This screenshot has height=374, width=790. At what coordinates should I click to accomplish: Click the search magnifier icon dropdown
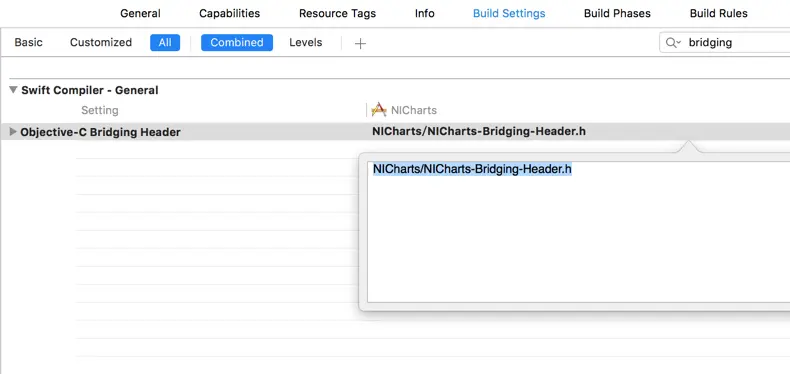pyautogui.click(x=673, y=43)
